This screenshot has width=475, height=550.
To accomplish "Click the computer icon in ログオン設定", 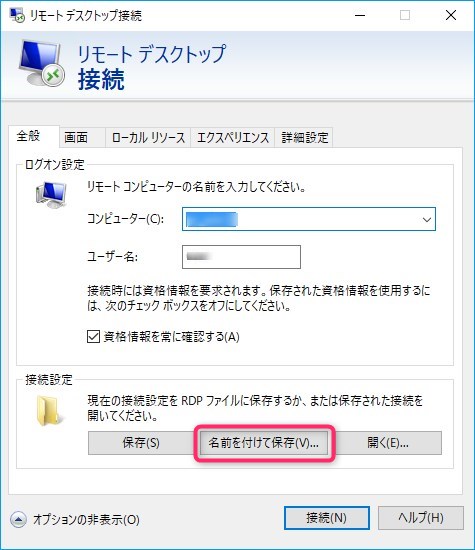I will point(51,195).
